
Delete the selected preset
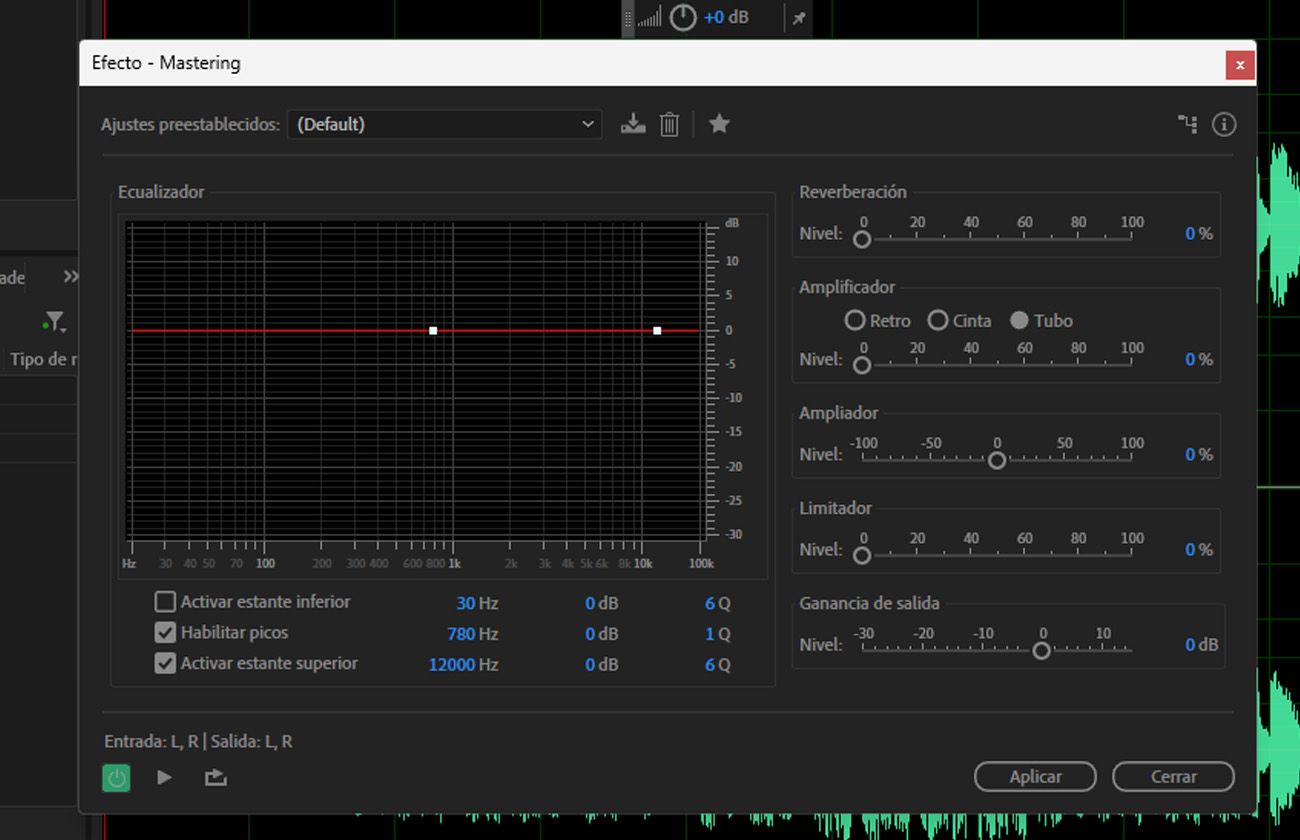[x=669, y=124]
